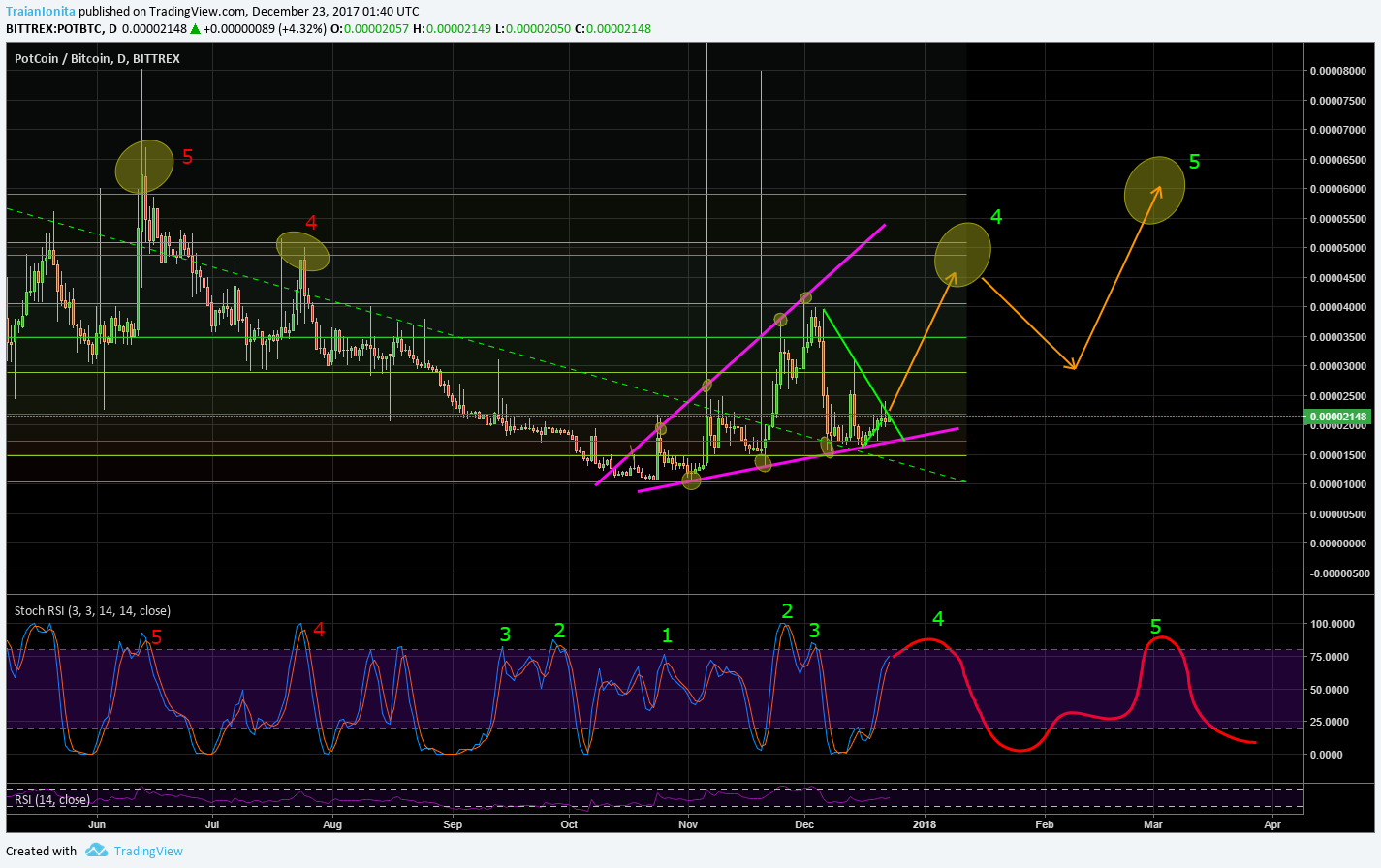The image size is (1381, 868).
Task: Click the O:0.00002057 open value in header
Action: pos(370,28)
